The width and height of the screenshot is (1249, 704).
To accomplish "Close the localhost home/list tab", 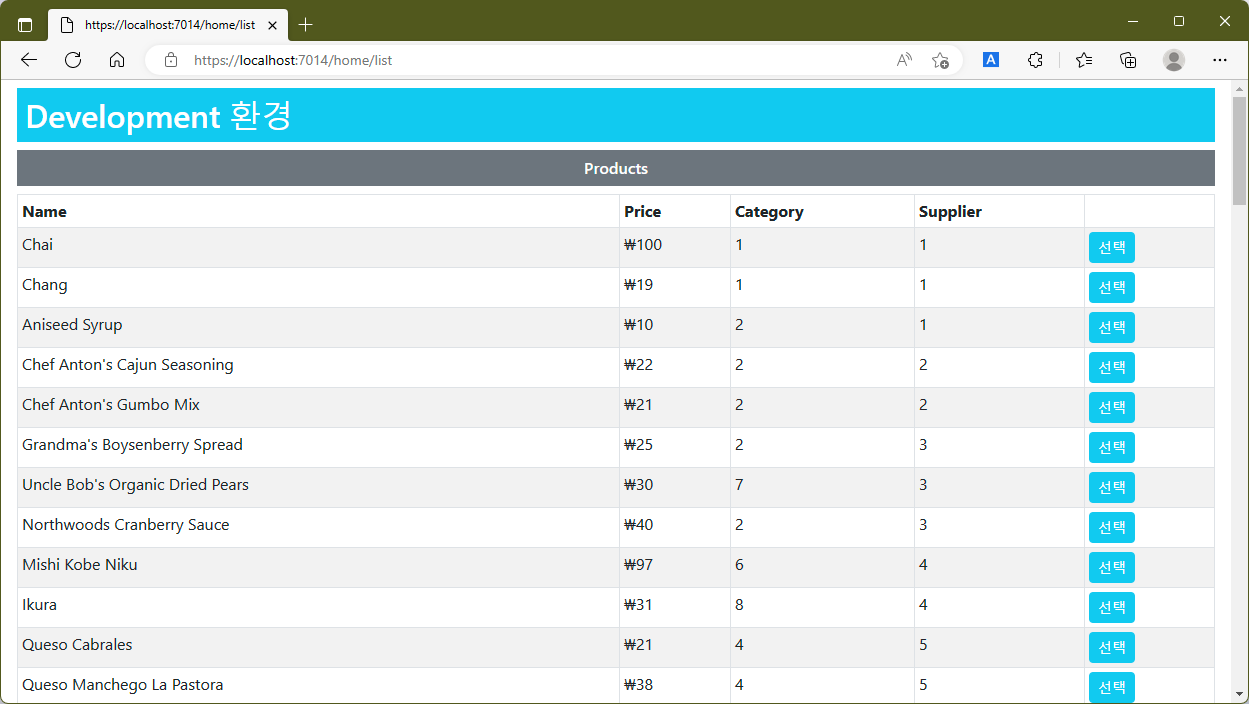I will coord(273,25).
